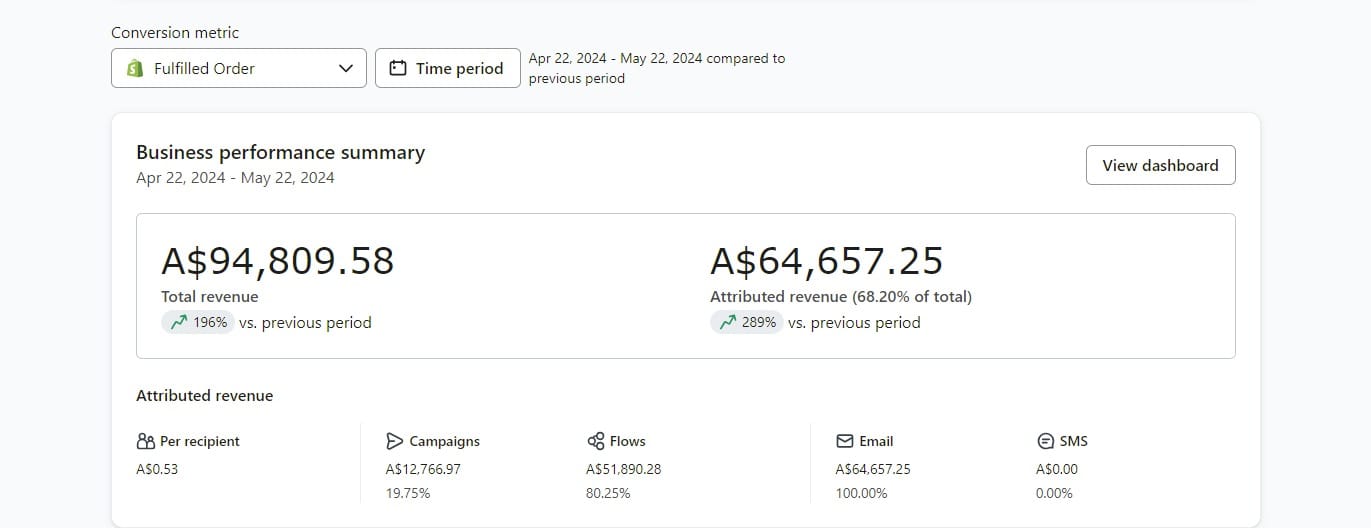Click the A$94,809.58 total revenue figure
This screenshot has height=528, width=1371.
click(277, 261)
